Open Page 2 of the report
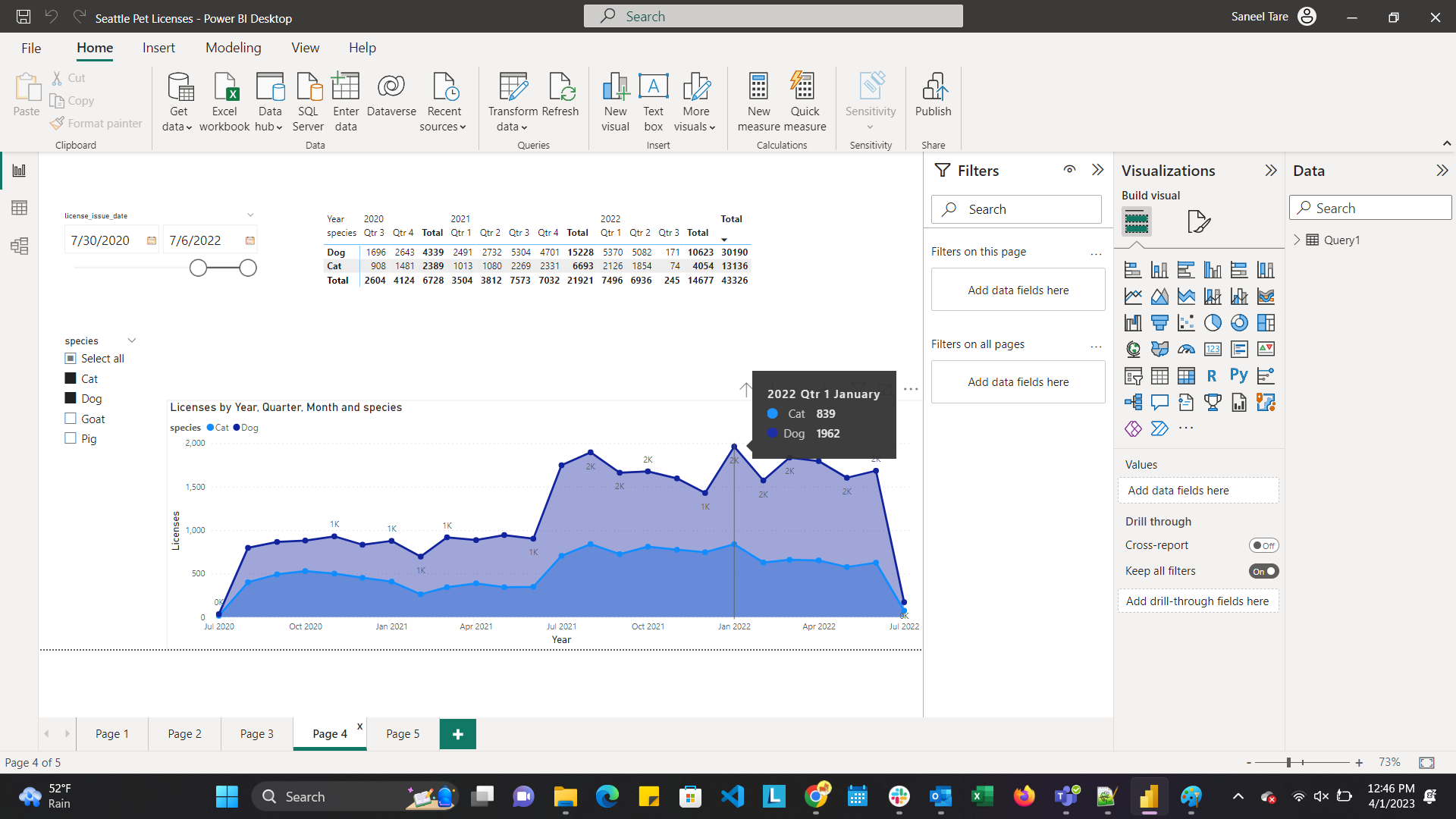Viewport: 1456px width, 819px height. pyautogui.click(x=184, y=733)
